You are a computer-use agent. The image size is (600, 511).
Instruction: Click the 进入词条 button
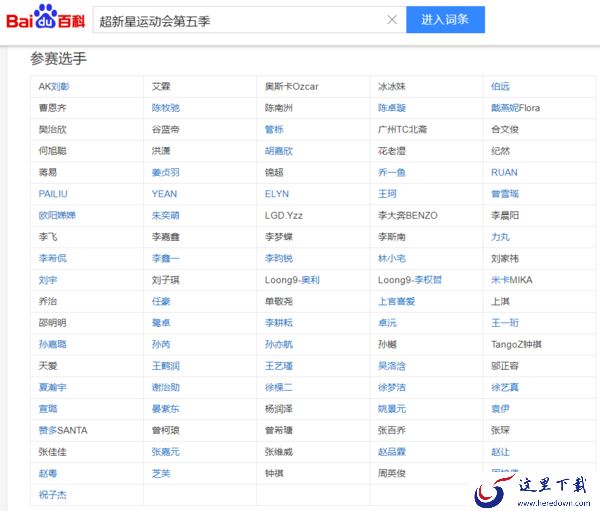(x=445, y=20)
